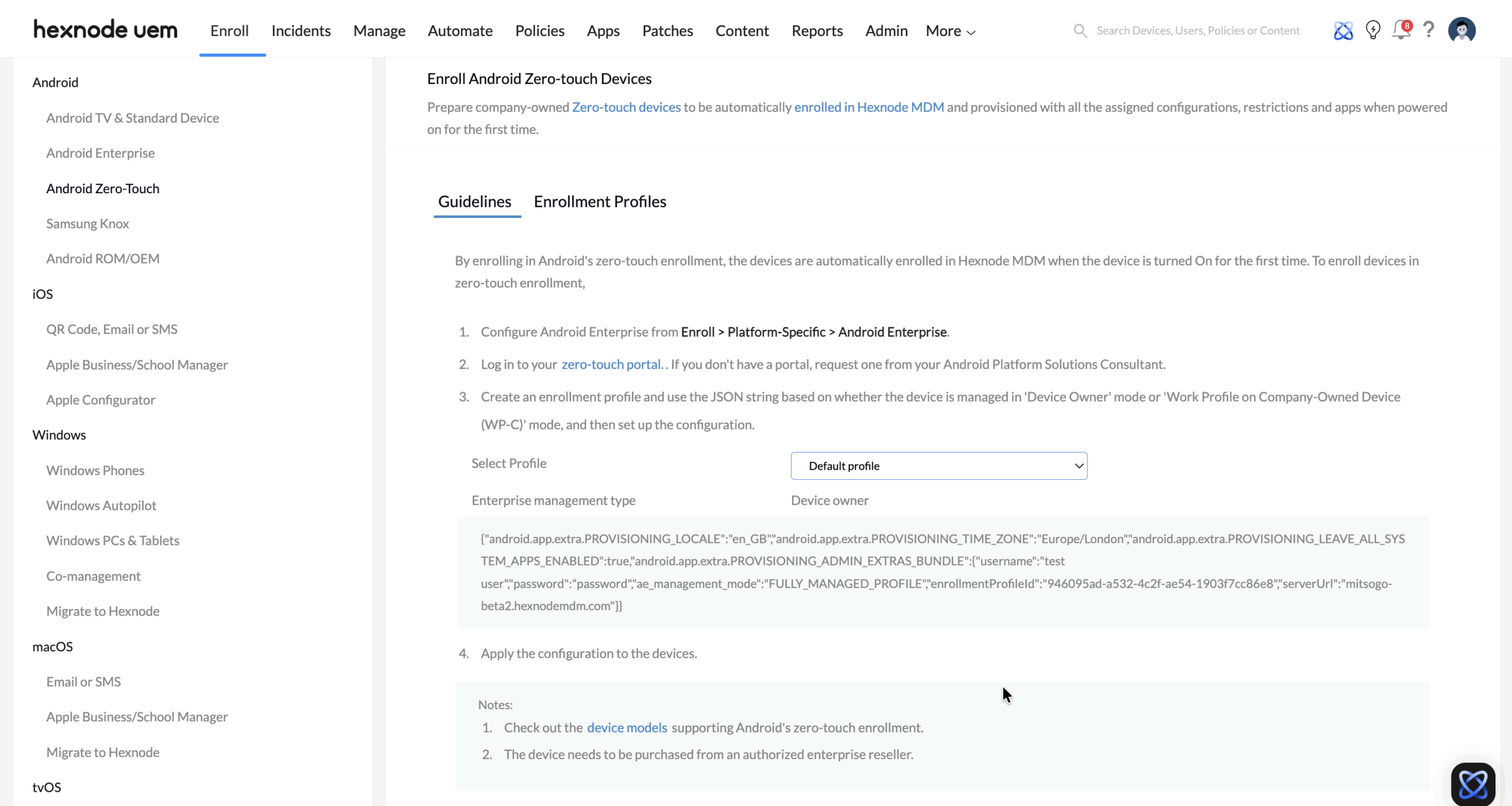The width and height of the screenshot is (1512, 806).
Task: Click the help question mark icon
Action: click(1428, 30)
